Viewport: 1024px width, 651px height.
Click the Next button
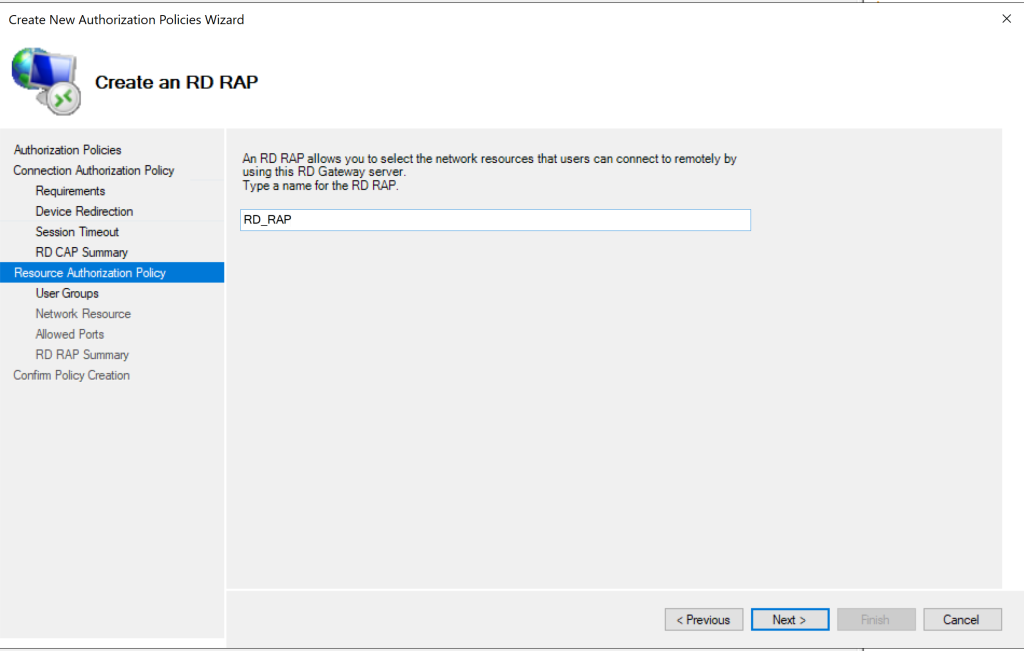[x=790, y=620]
